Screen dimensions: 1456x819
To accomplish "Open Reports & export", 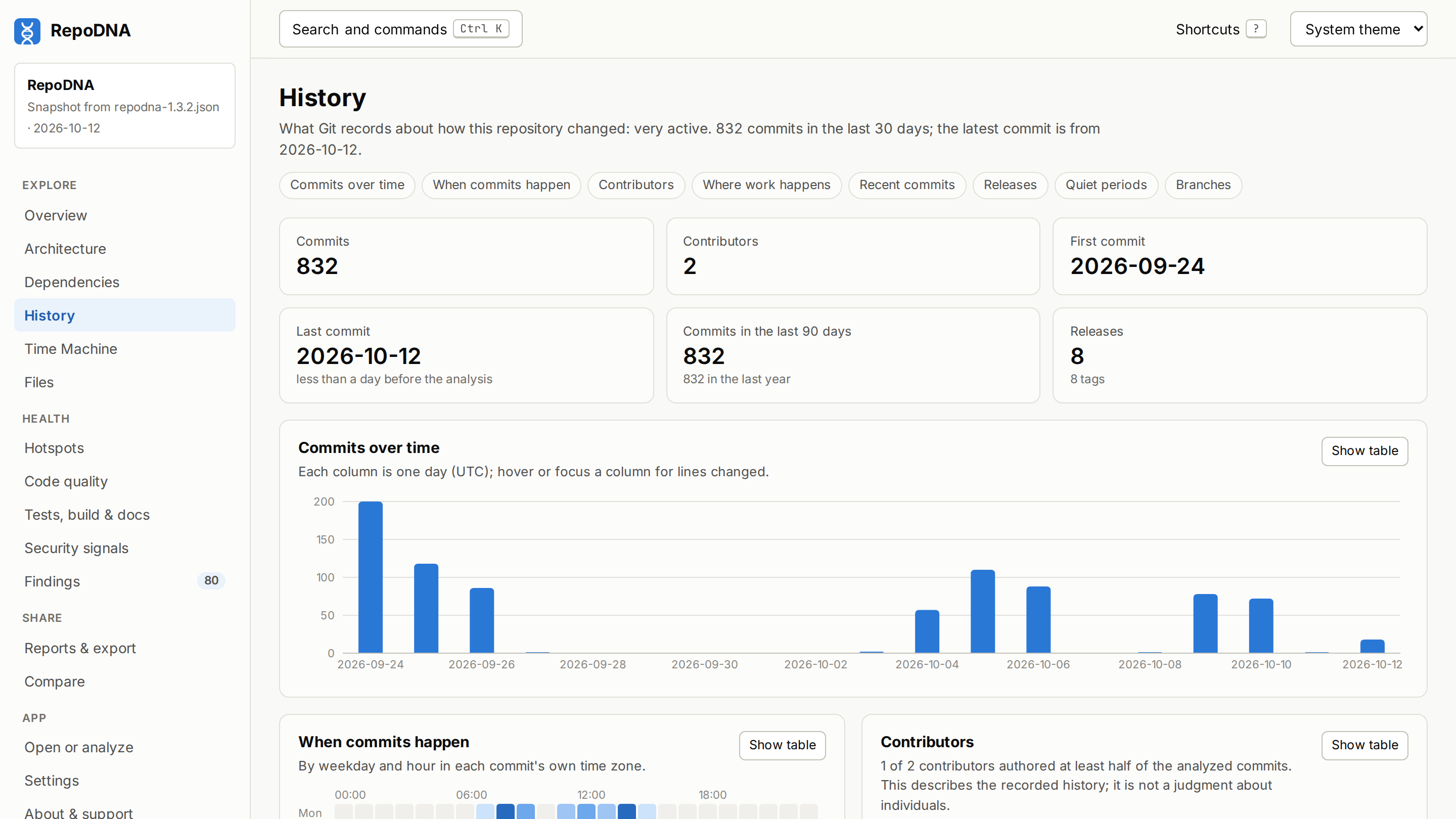I will [x=124, y=648].
